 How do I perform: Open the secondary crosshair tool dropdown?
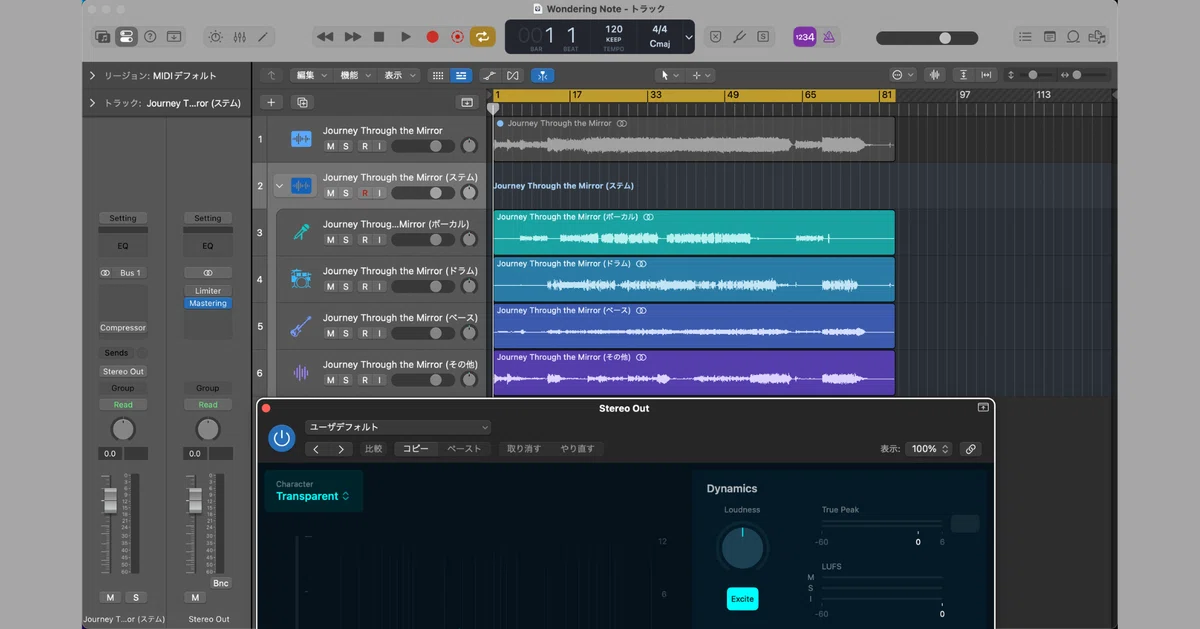(701, 75)
